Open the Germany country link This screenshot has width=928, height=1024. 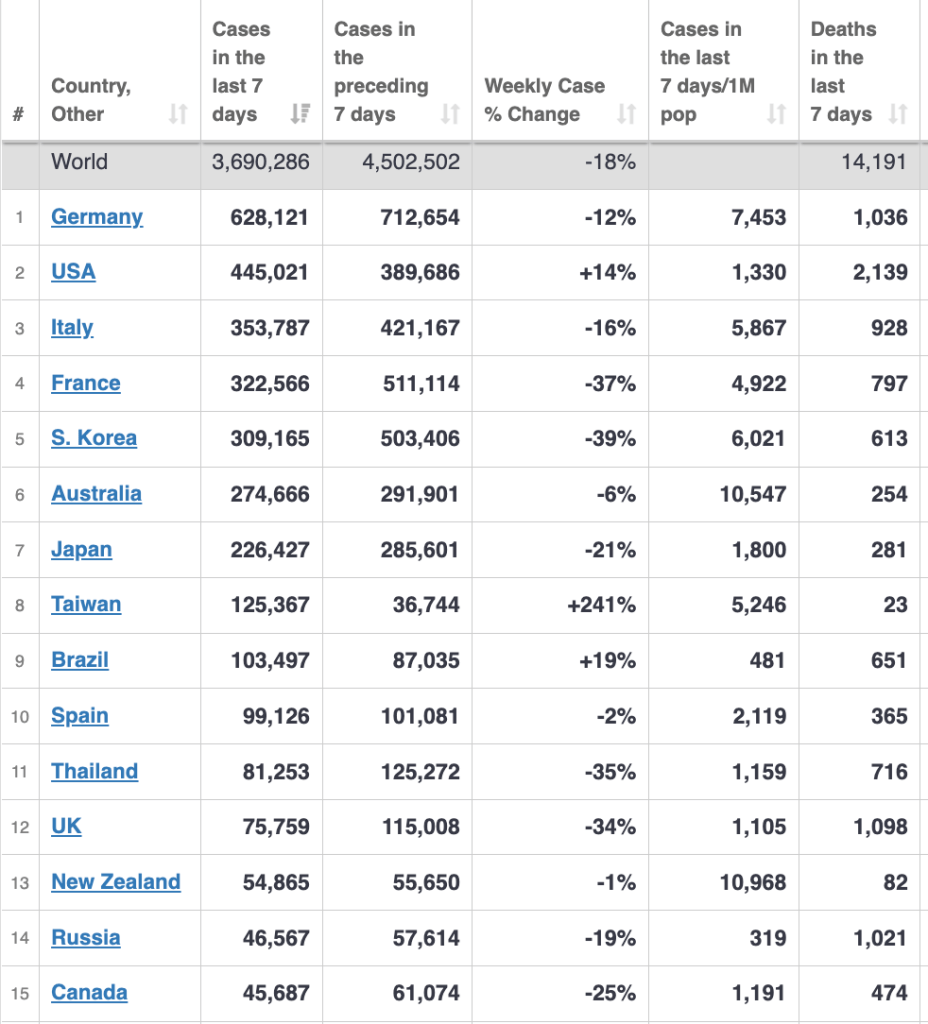click(97, 217)
